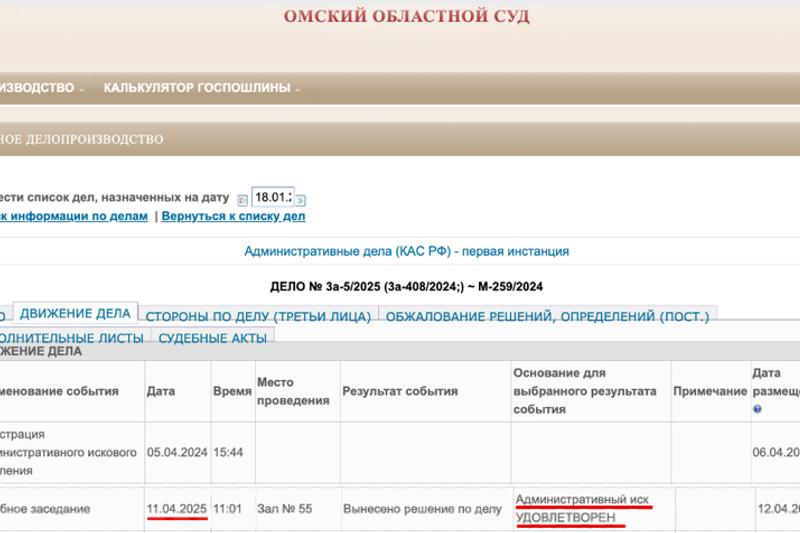Click the Результат события column header
Viewport: 800px width, 533px height.
400,391
